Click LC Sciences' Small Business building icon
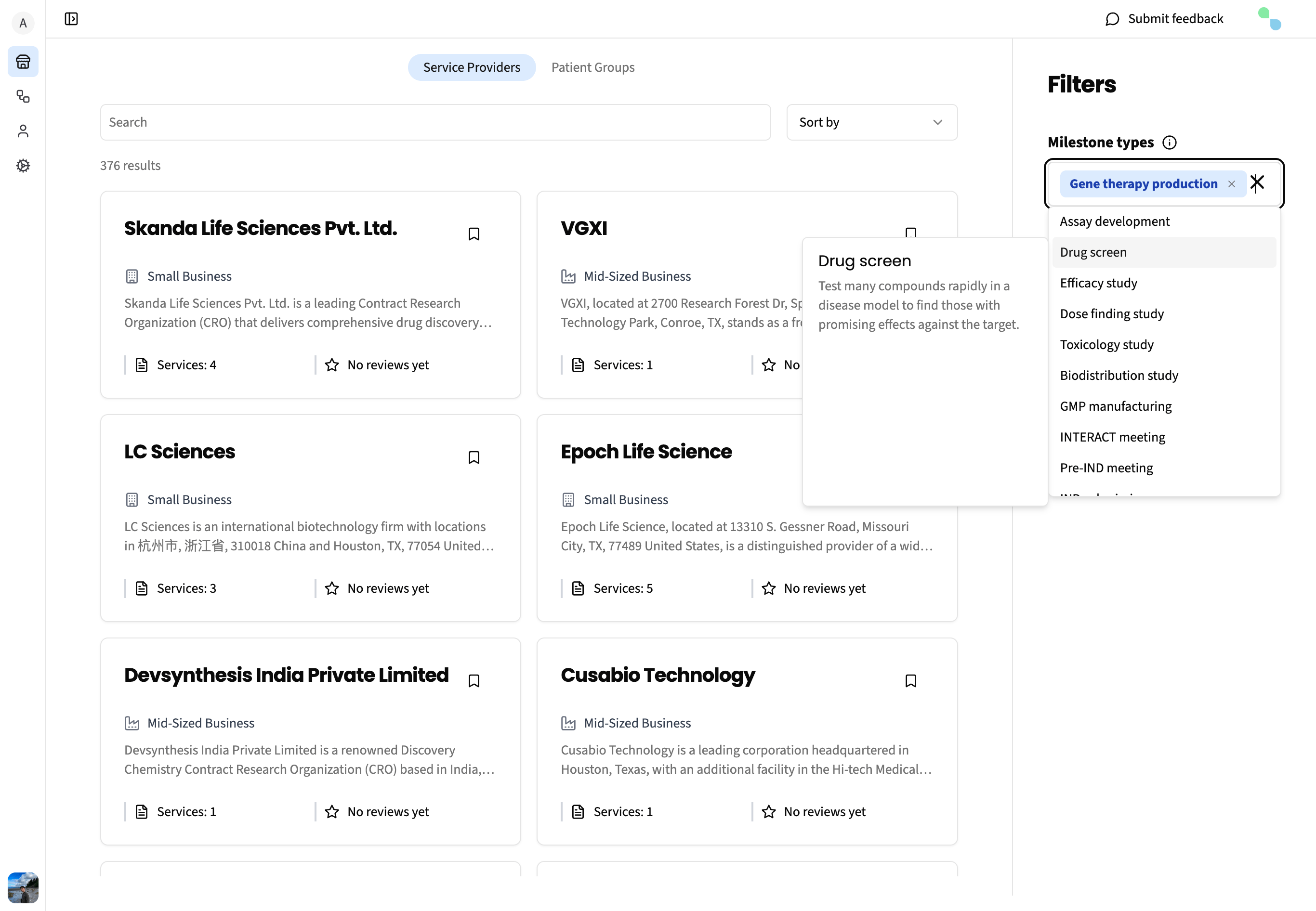1316x911 pixels. coord(132,500)
